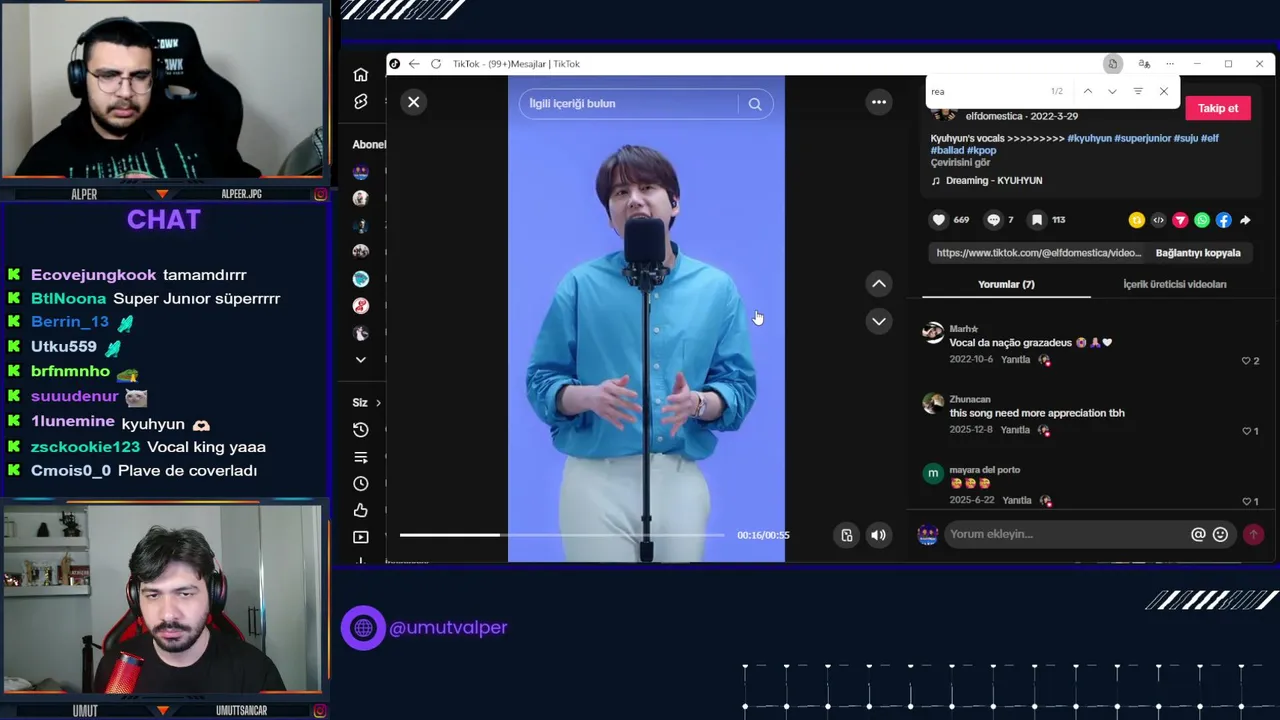This screenshot has width=1280, height=720.
Task: Reply to Zhunacan's comment with Yanıtla
Action: [x=1015, y=430]
